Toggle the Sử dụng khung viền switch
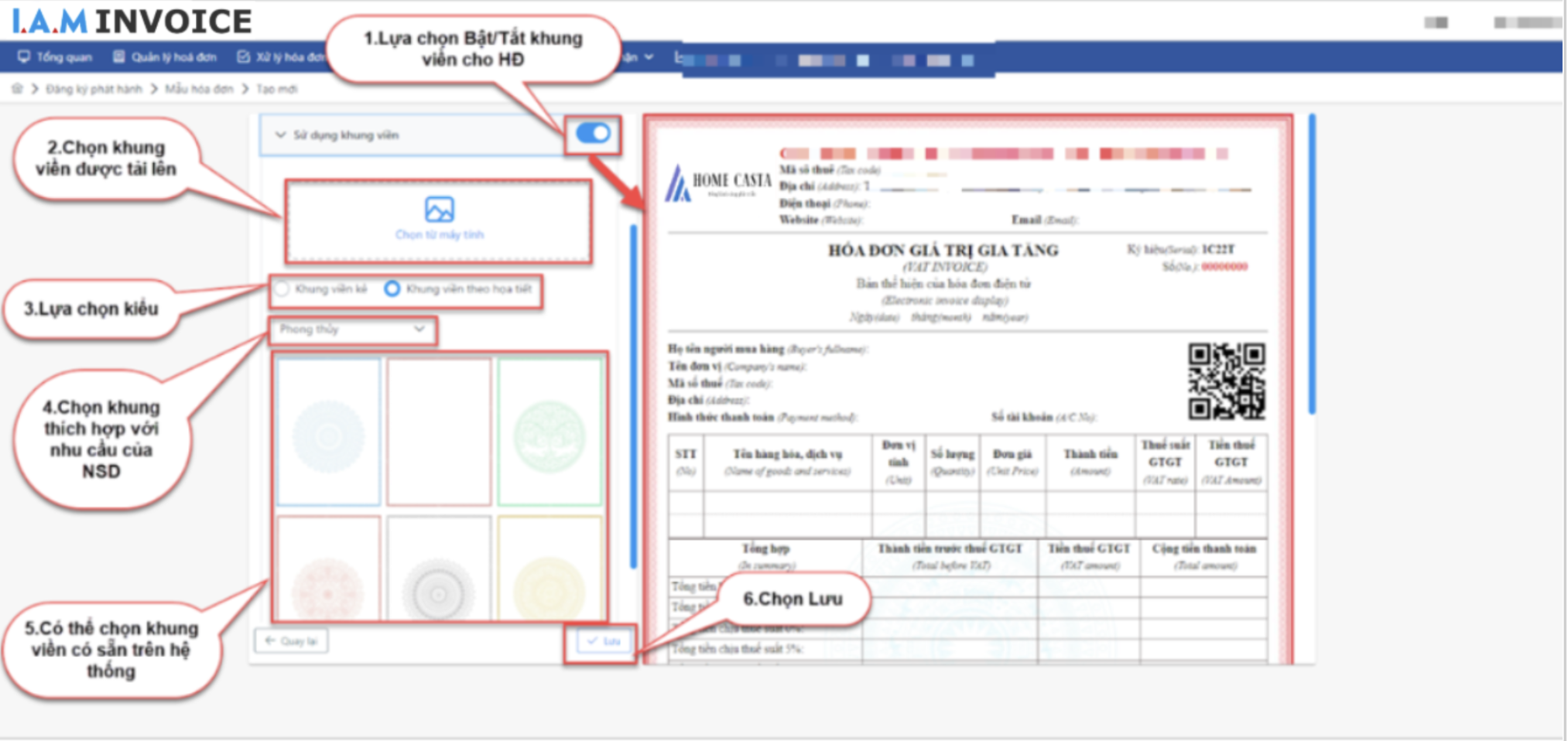1568x741 pixels. click(x=593, y=134)
